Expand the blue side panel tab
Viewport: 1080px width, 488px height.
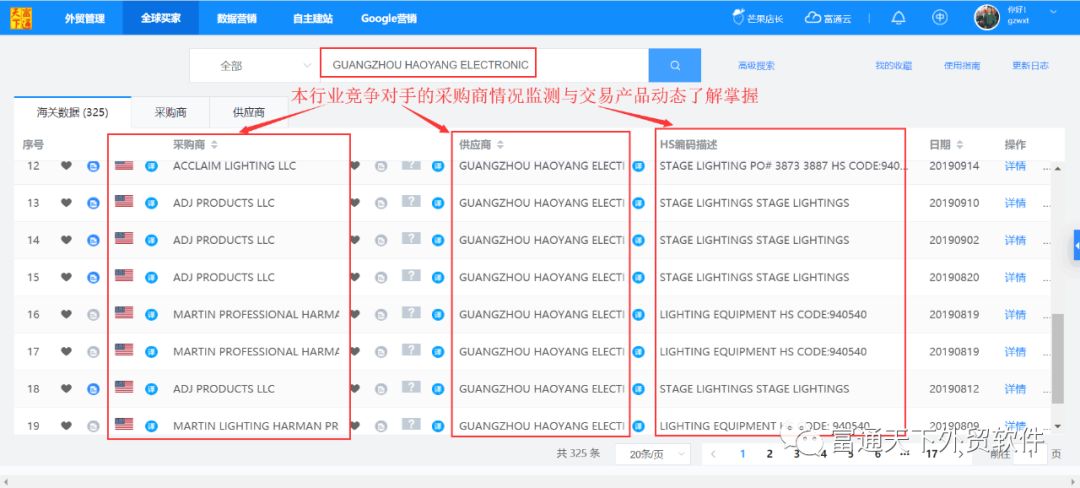(1076, 245)
